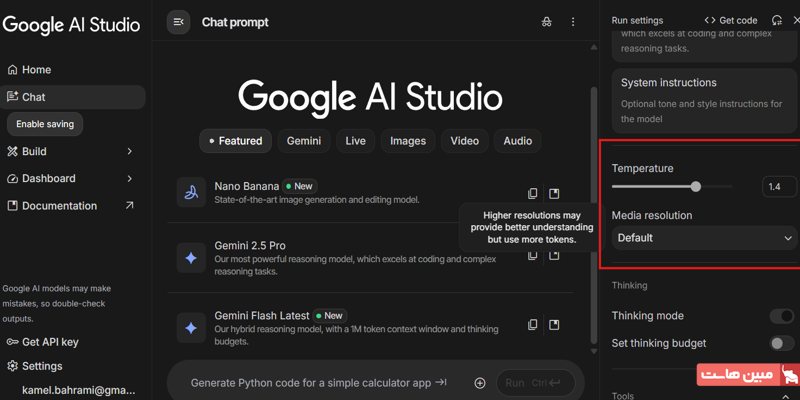Click the reset settings icon beside Get code

pyautogui.click(x=777, y=20)
